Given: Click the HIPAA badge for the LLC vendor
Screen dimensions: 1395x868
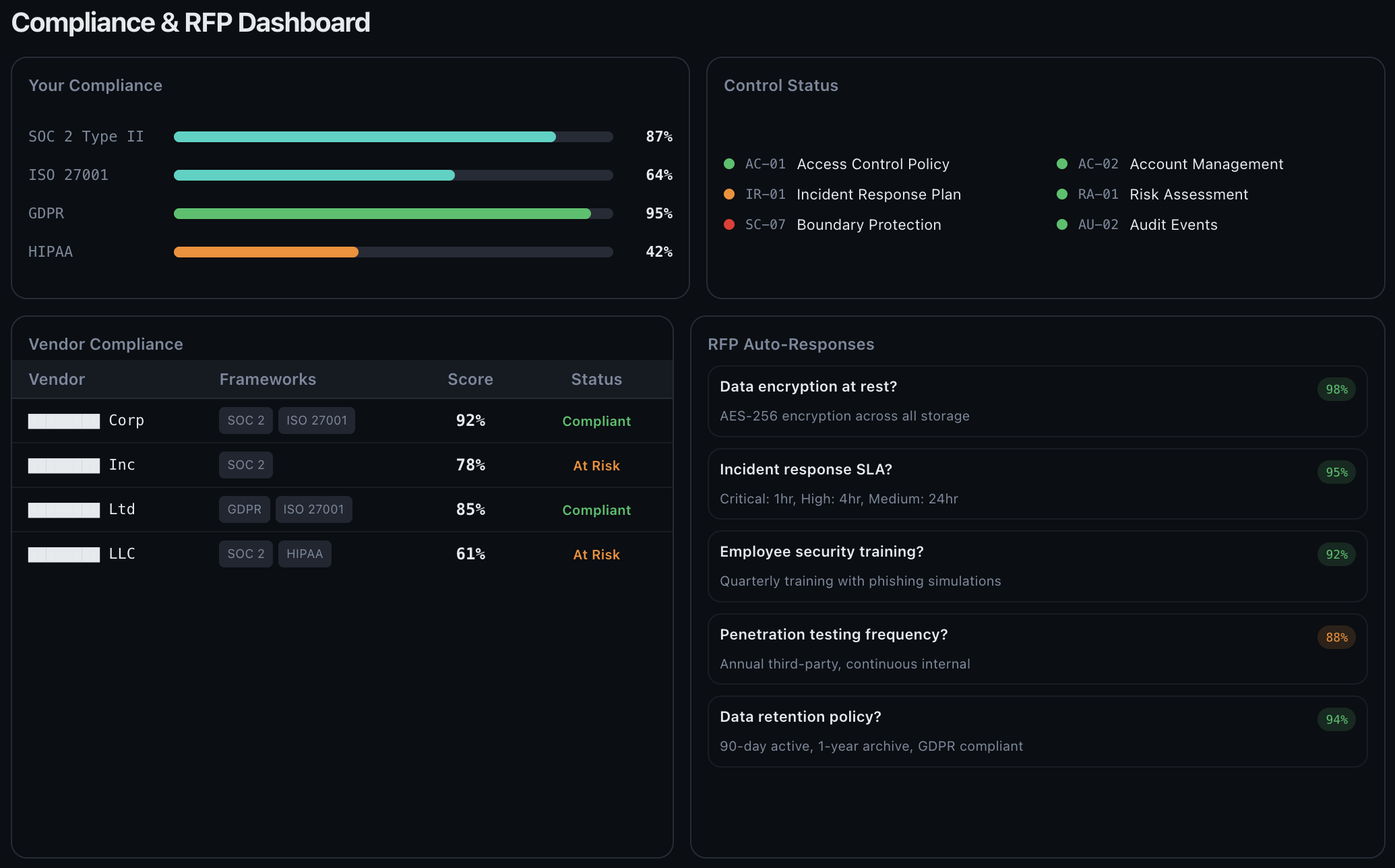Looking at the screenshot, I should [x=305, y=553].
